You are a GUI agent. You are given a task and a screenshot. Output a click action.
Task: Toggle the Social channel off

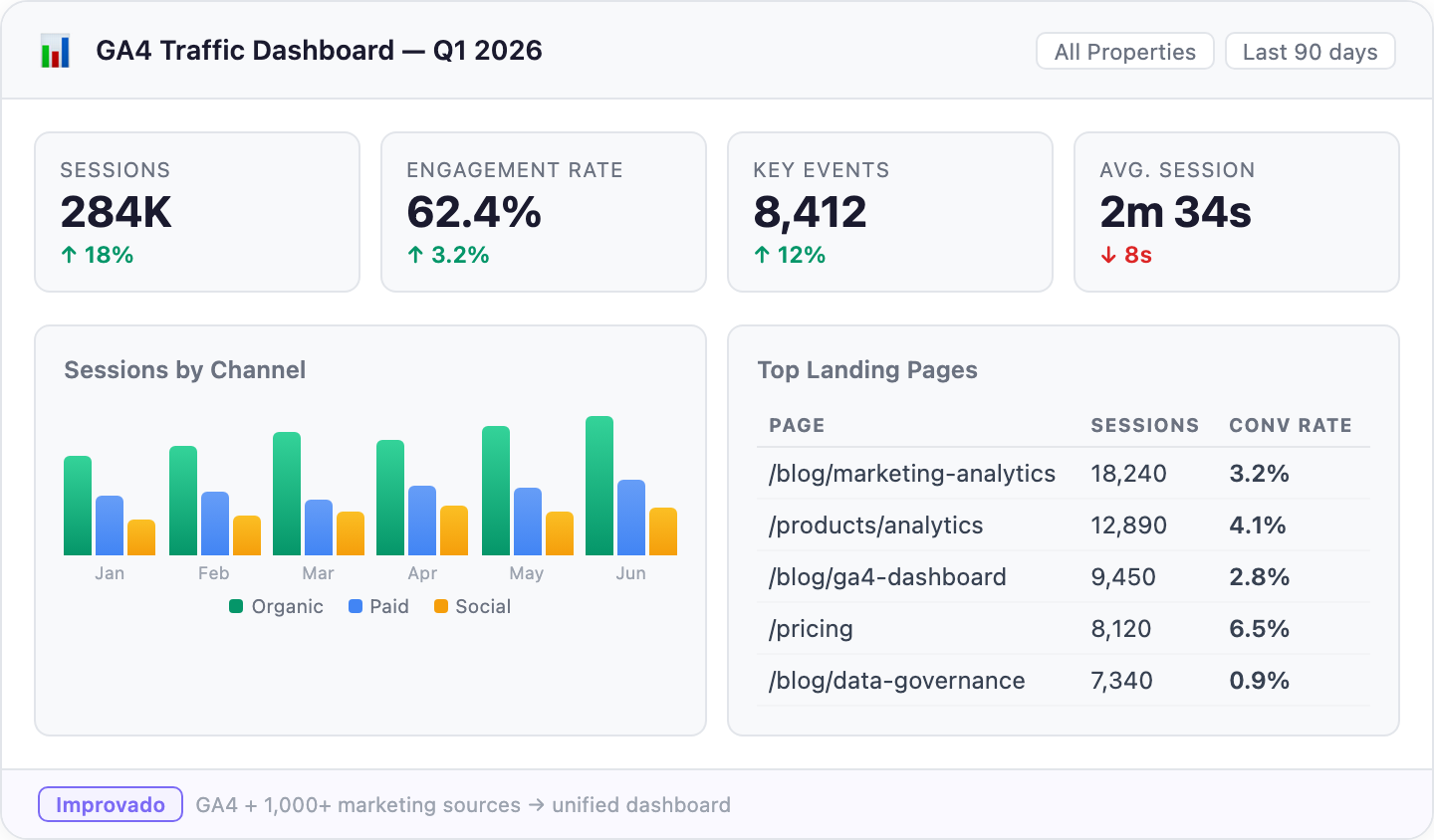coord(470,606)
